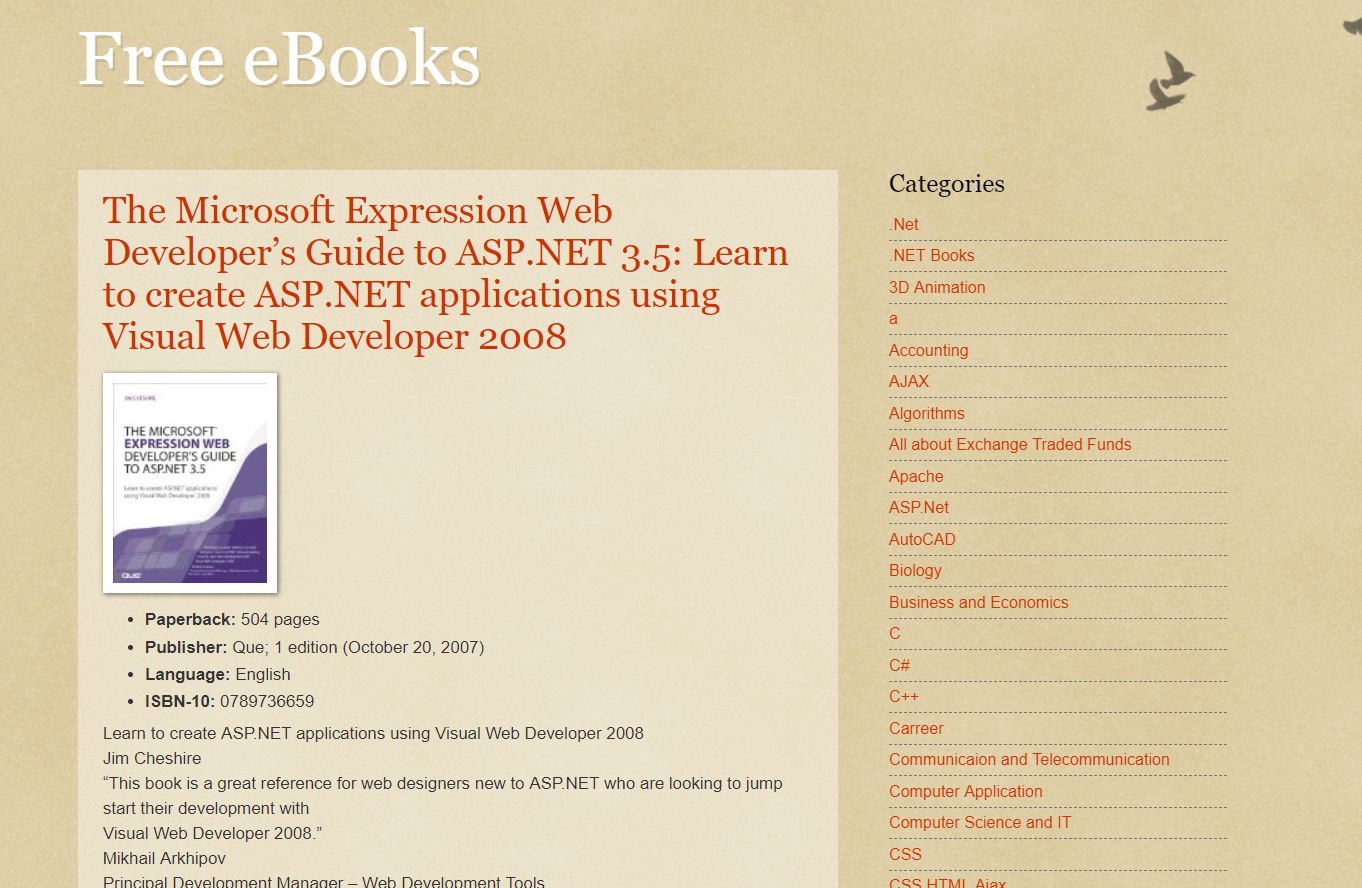Select the ISBN-10: 0789736659 line
The image size is (1362, 888).
[229, 701]
